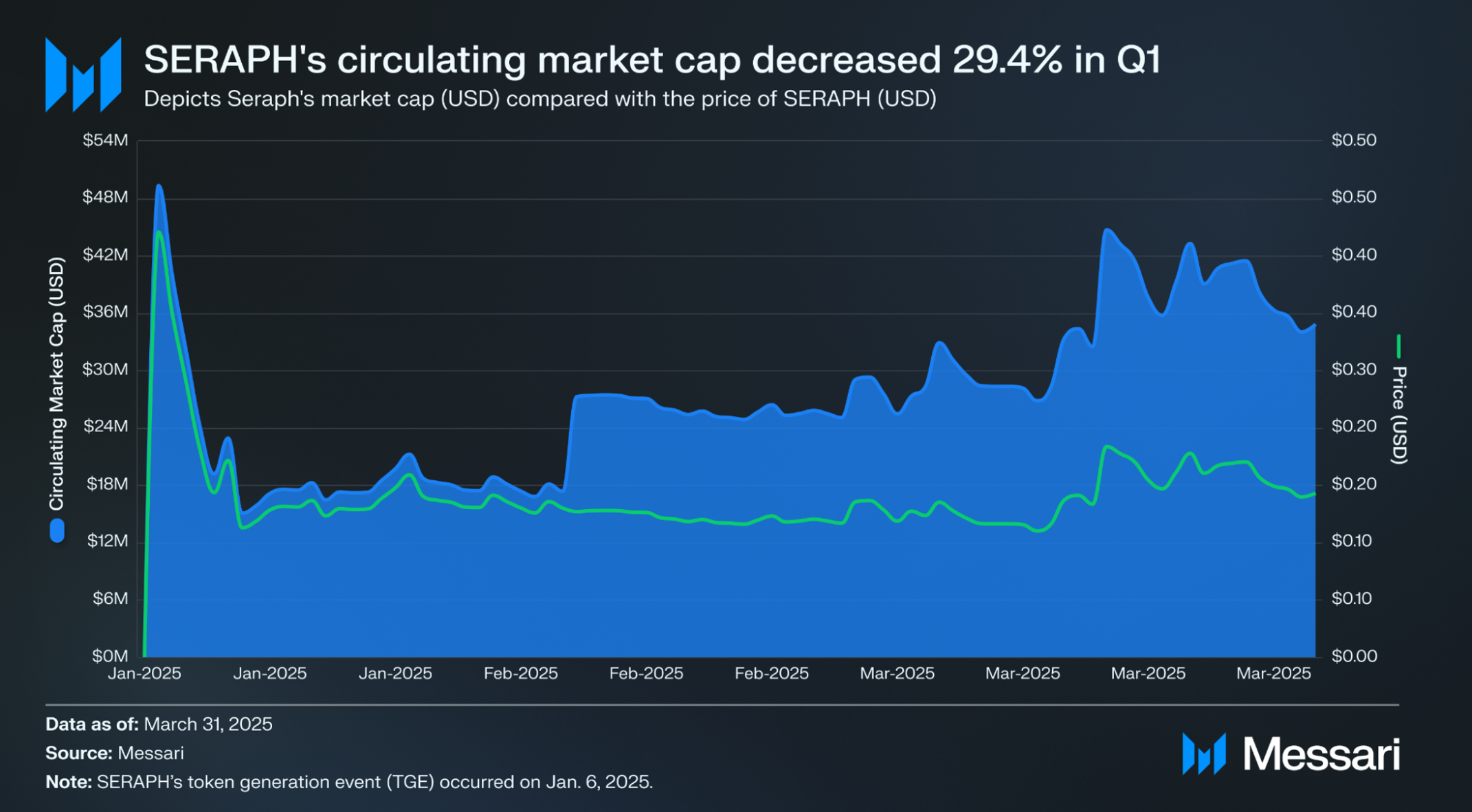Click the subtitle describing Seraph's market cap

[540, 99]
